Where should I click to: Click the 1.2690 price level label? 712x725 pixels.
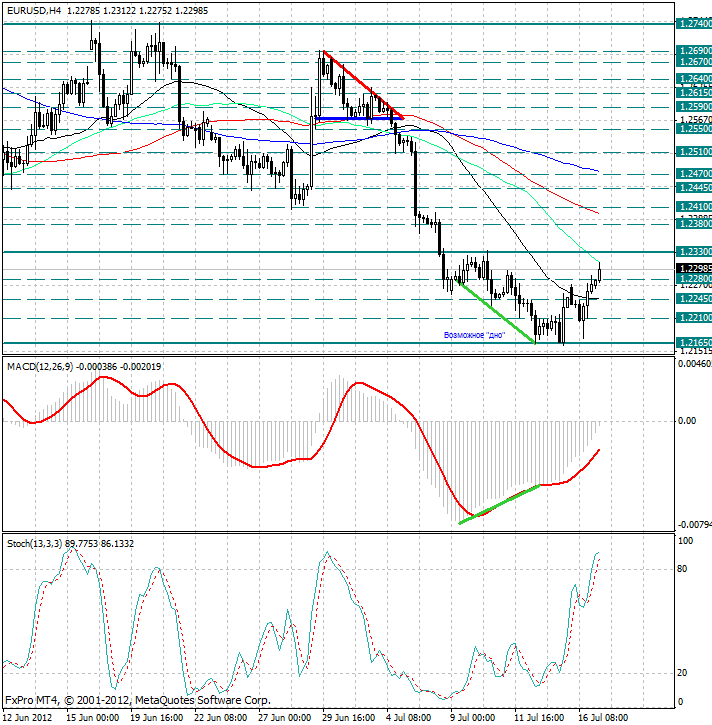pyautogui.click(x=694, y=50)
